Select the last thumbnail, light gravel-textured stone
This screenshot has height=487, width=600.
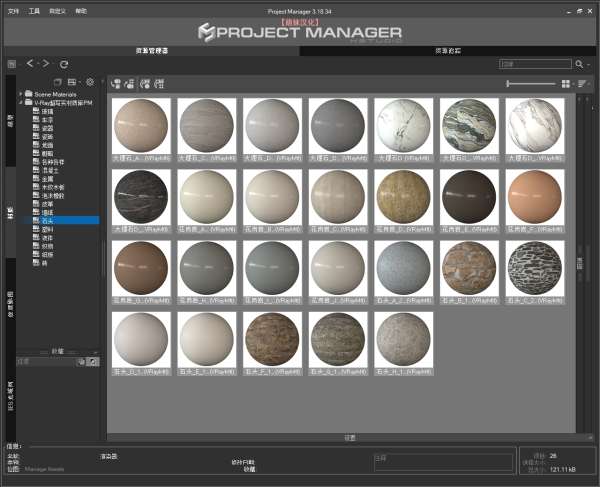pyautogui.click(x=404, y=344)
